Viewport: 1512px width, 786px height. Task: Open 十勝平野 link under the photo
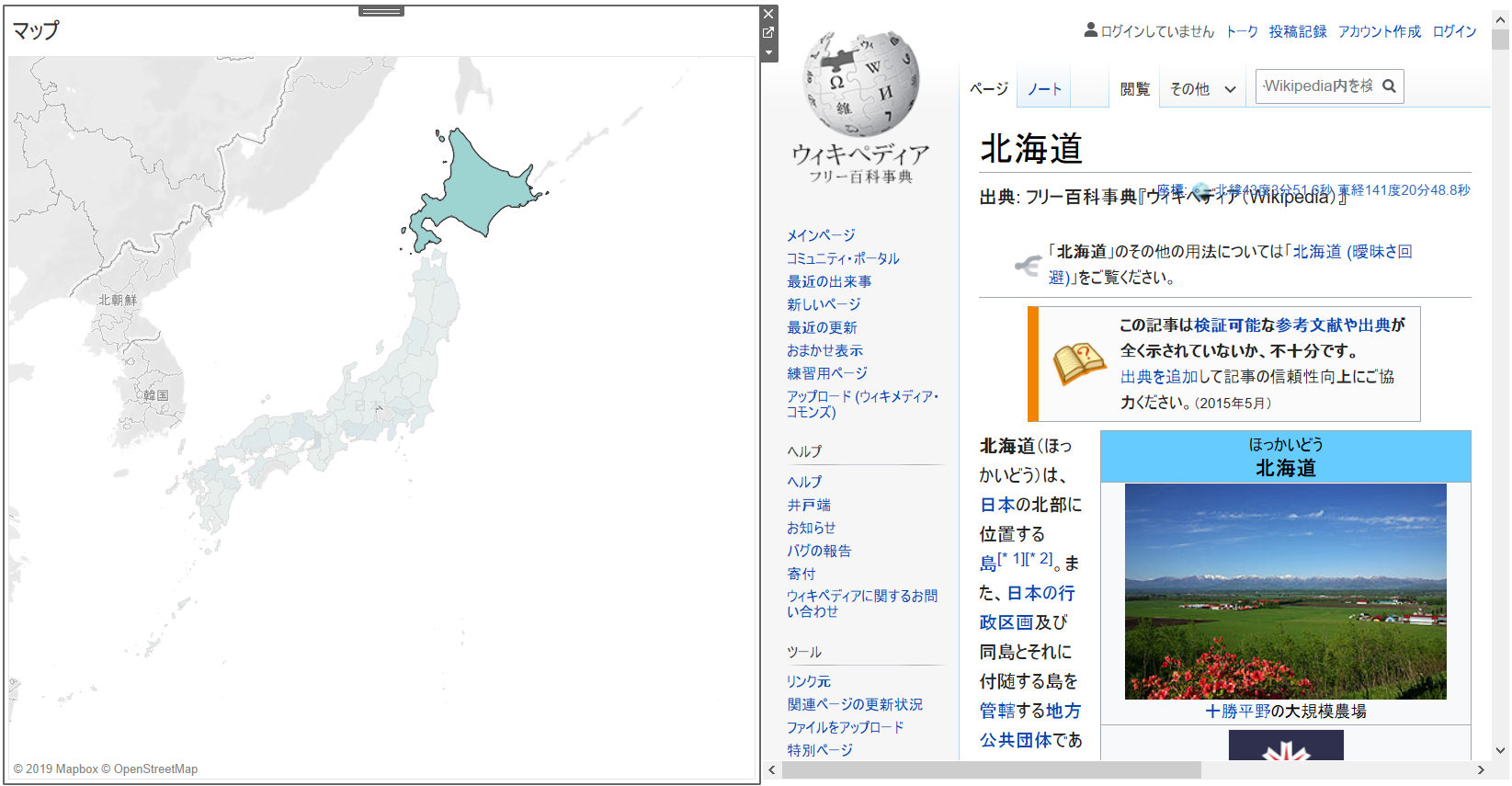coord(1238,712)
